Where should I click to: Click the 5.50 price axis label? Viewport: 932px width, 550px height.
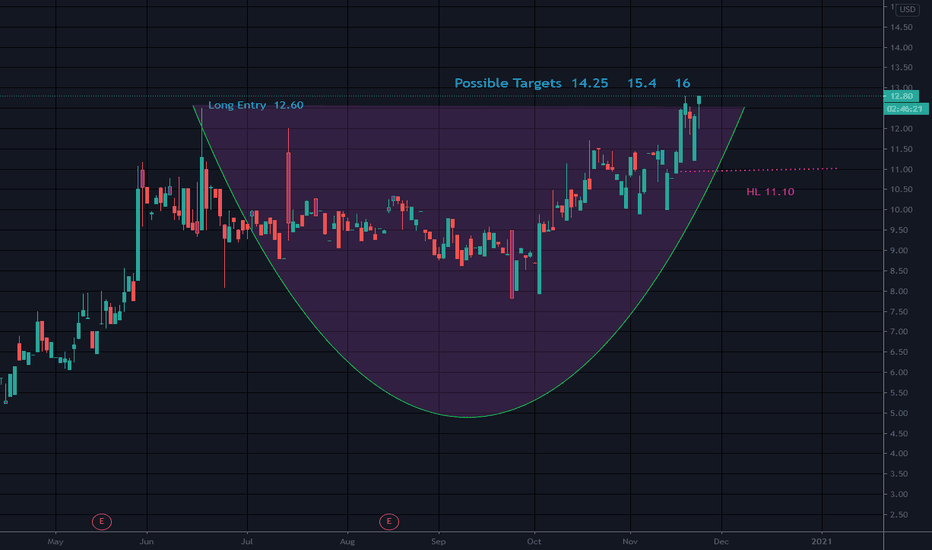[x=901, y=393]
